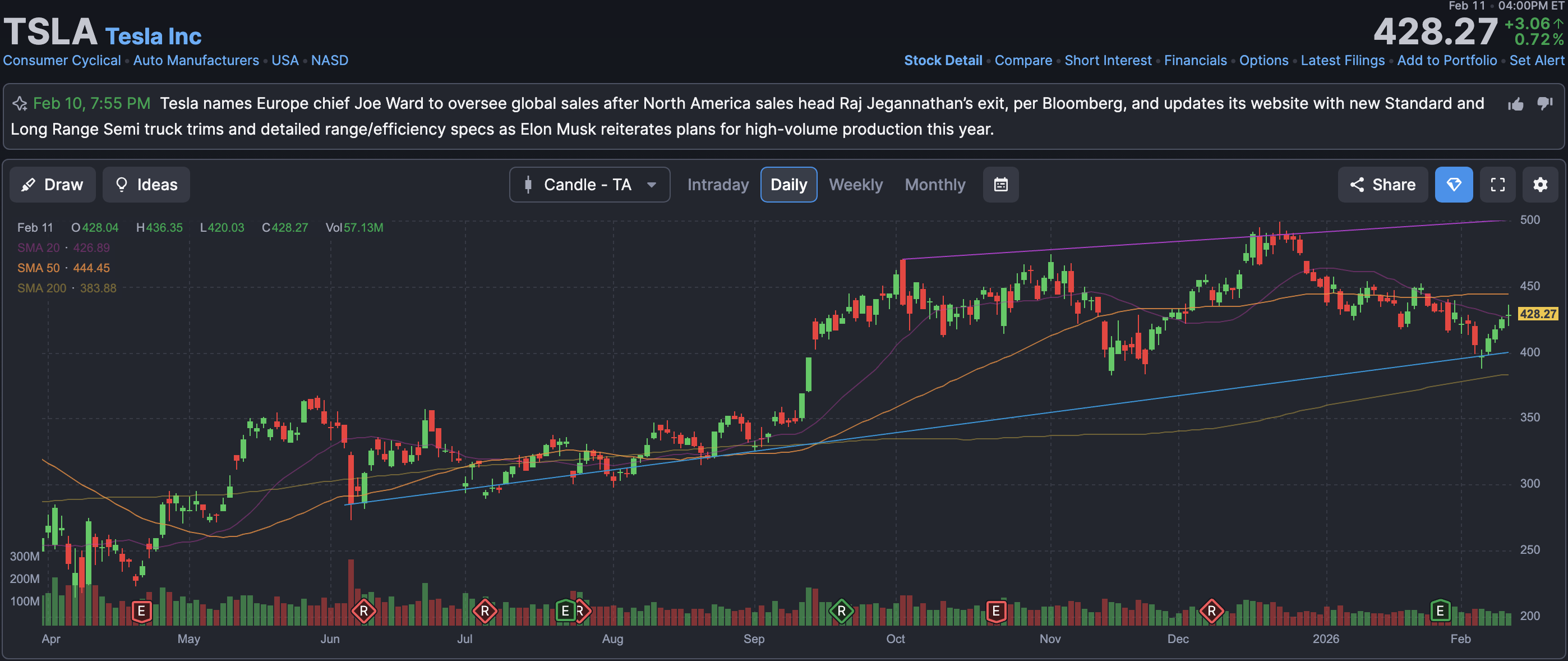Open the calendar date range picker
This screenshot has height=661, width=1568.
(x=1000, y=185)
